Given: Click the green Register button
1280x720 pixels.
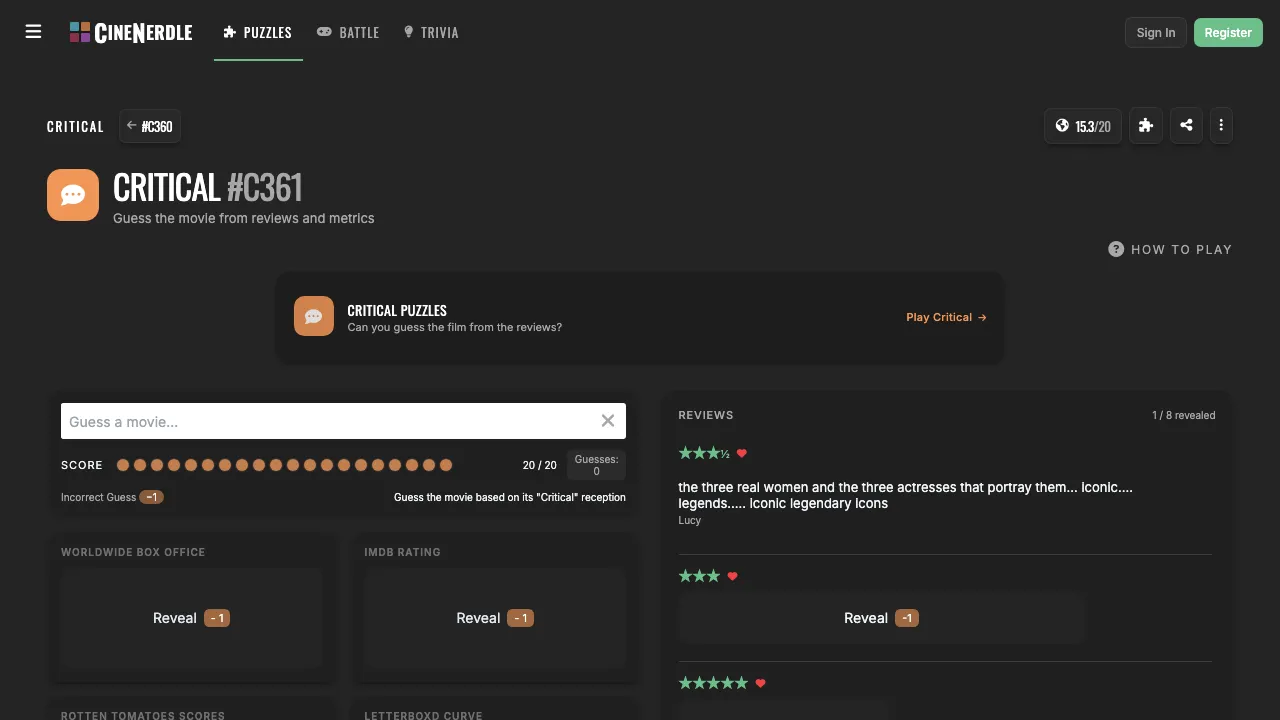Looking at the screenshot, I should [1228, 33].
